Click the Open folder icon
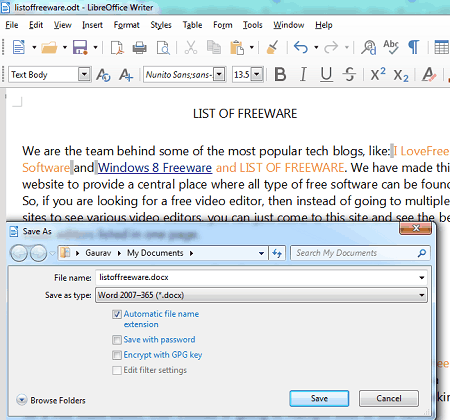This screenshot has height=420, width=450. pyautogui.click(x=49, y=47)
